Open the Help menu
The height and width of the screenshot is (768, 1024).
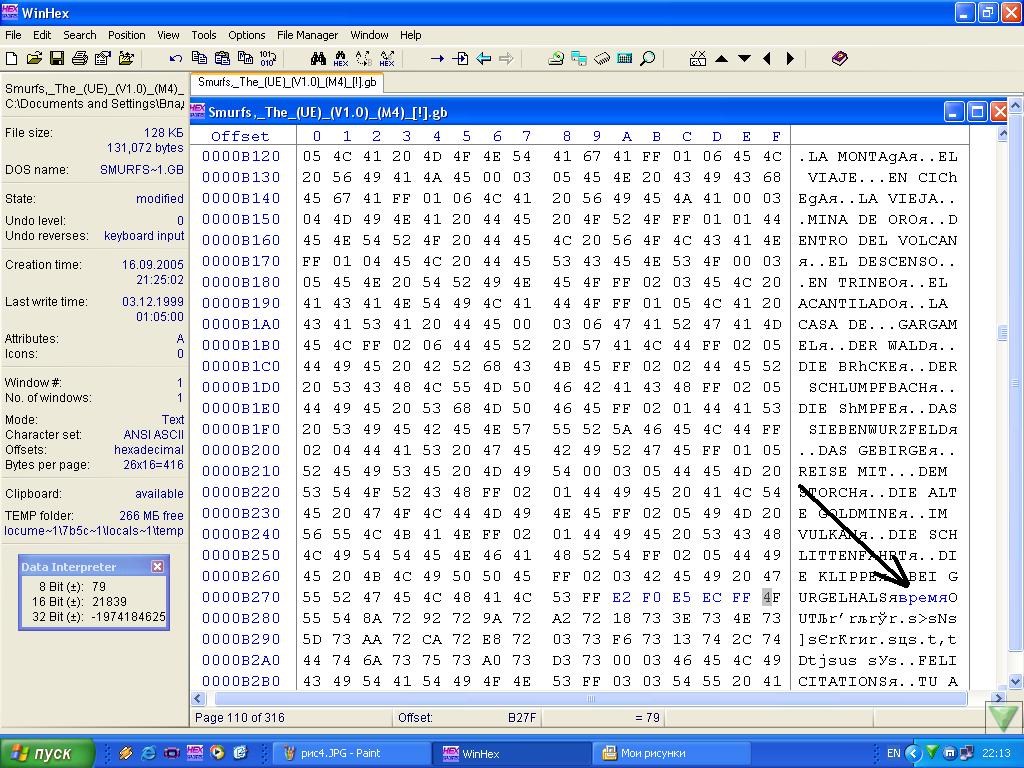(411, 35)
